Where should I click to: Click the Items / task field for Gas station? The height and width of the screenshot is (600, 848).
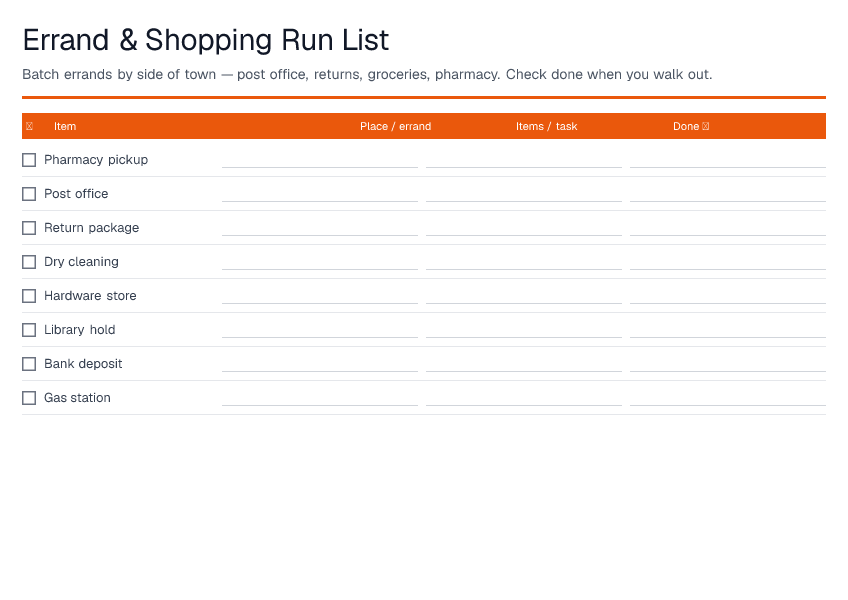coord(524,399)
